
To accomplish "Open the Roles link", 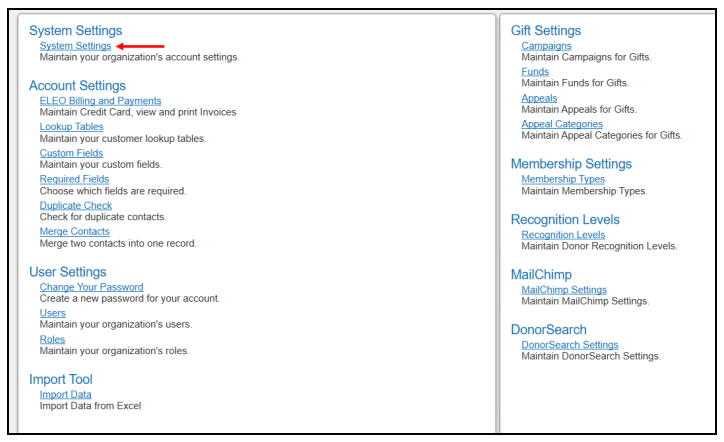I will (x=52, y=339).
